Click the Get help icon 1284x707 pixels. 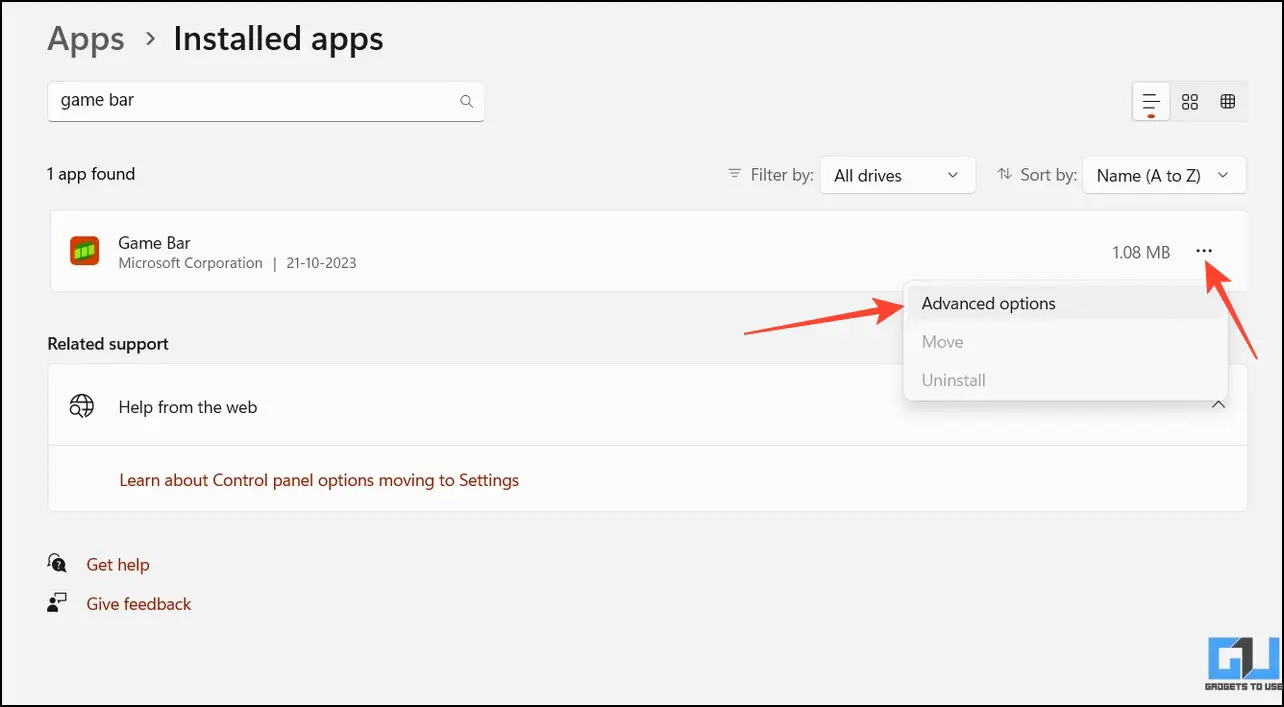click(x=57, y=564)
